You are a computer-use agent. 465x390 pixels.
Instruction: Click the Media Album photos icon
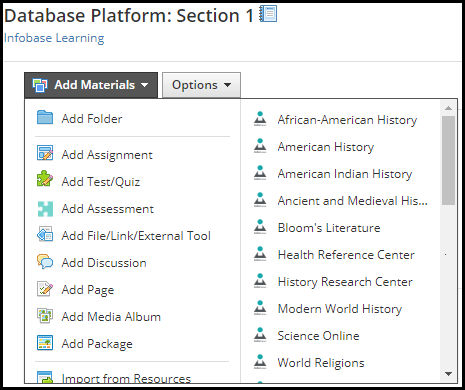(45, 316)
